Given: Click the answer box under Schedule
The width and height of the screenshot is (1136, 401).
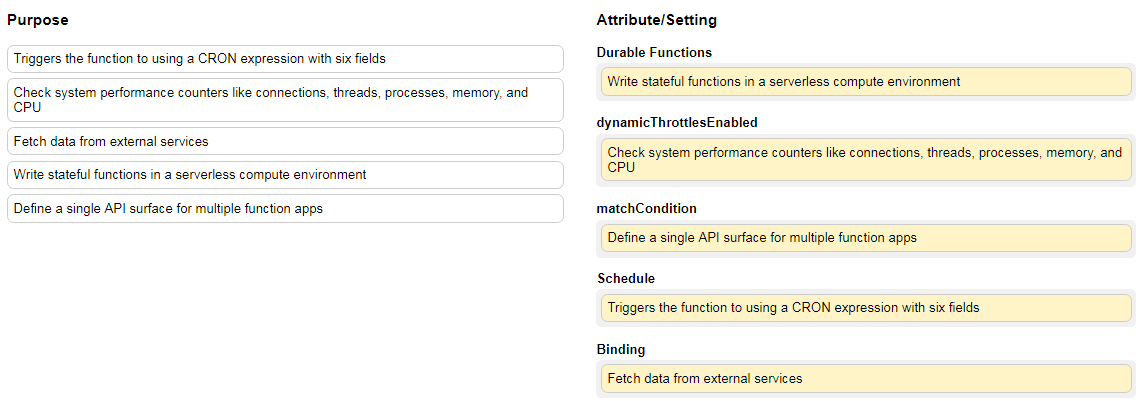Looking at the screenshot, I should pos(866,307).
